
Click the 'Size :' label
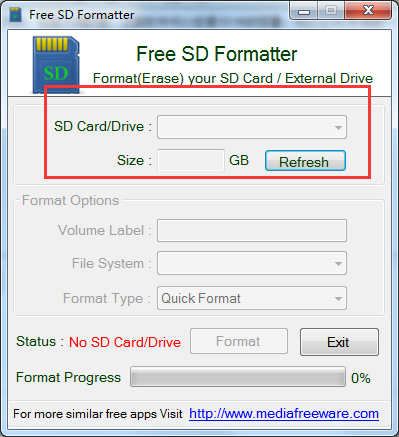[134, 160]
